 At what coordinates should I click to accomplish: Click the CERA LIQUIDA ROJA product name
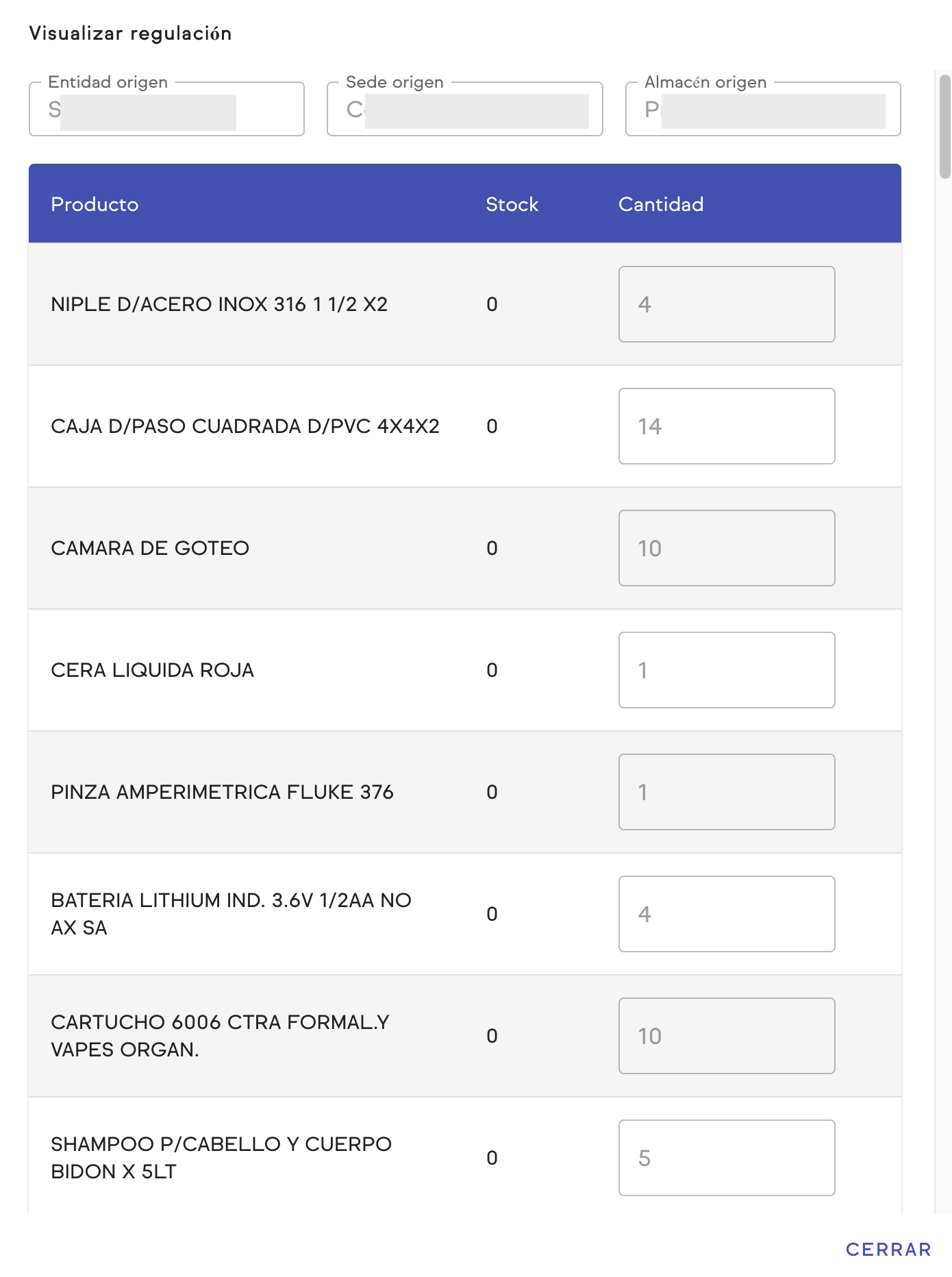[152, 670]
